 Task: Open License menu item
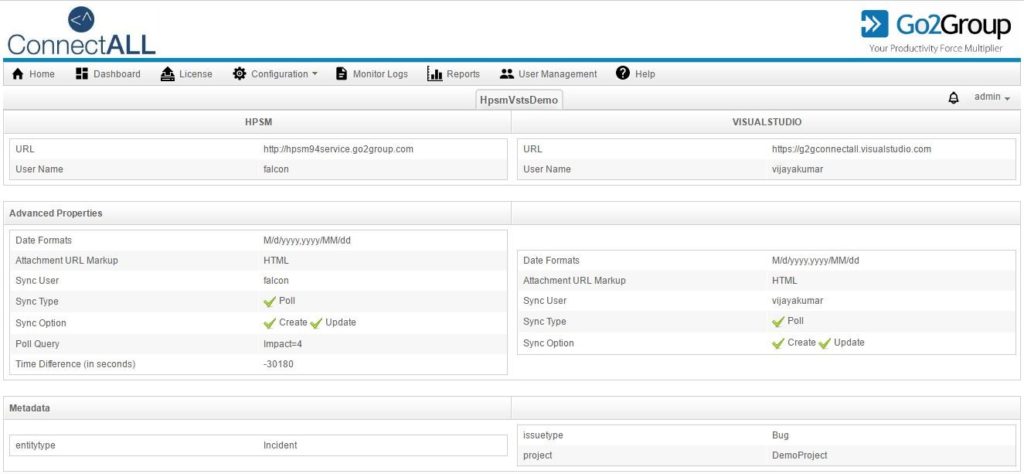[187, 74]
